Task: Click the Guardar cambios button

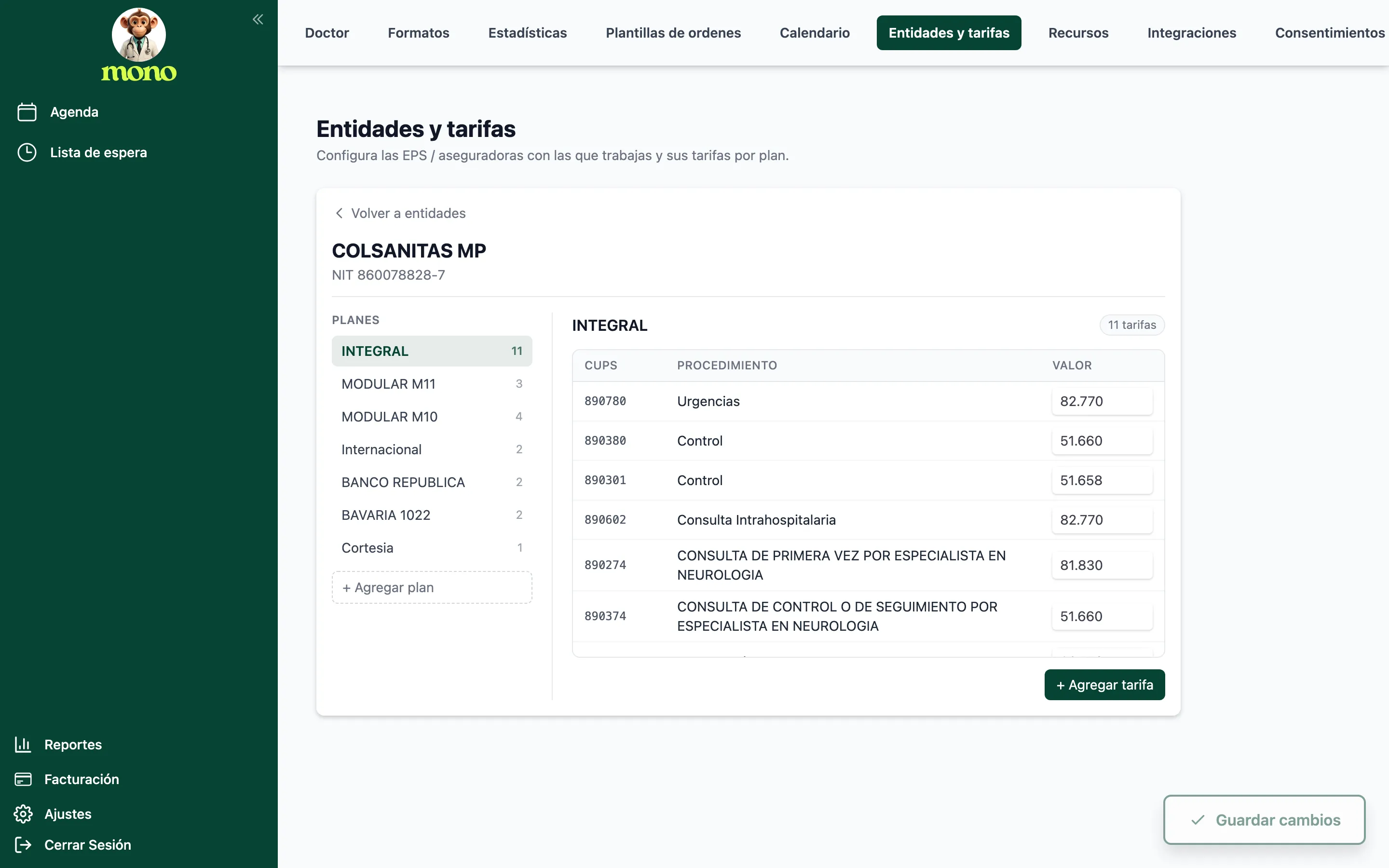Action: click(1264, 820)
